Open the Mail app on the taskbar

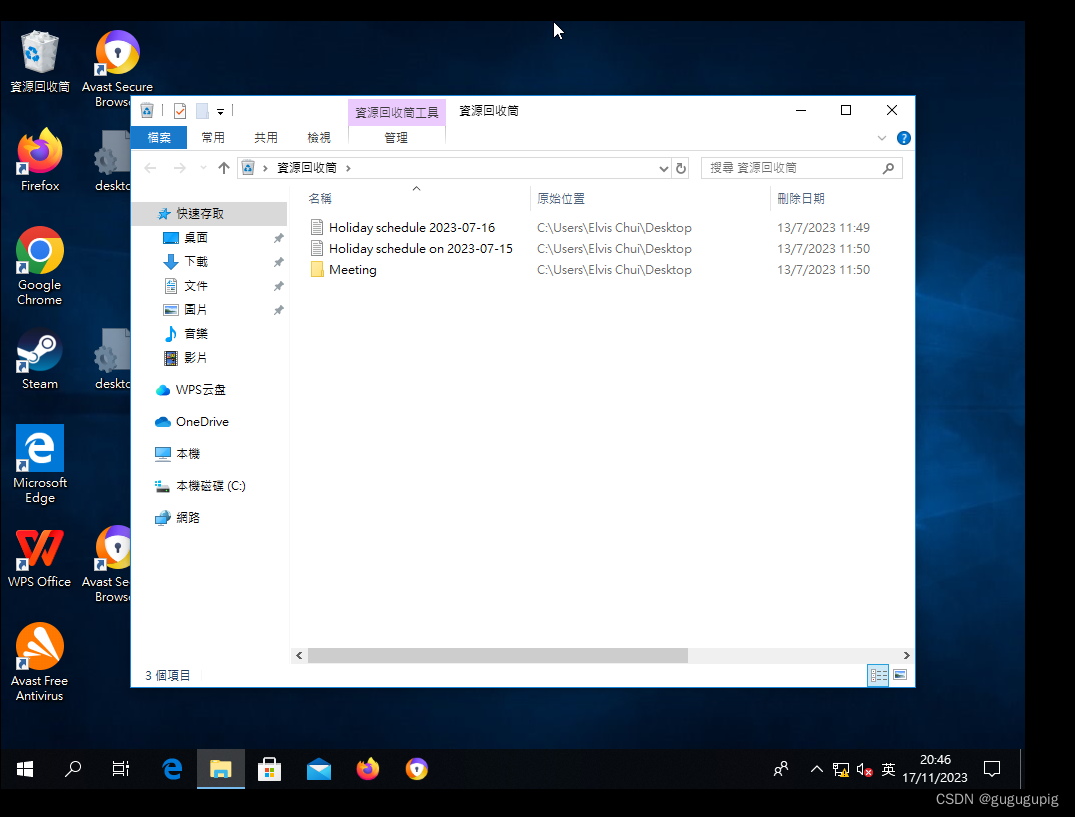click(x=319, y=769)
